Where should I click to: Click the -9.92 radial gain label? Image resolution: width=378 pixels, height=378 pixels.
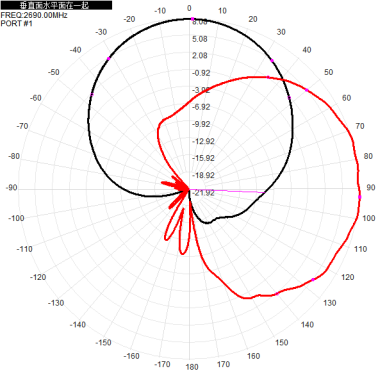click(x=201, y=124)
